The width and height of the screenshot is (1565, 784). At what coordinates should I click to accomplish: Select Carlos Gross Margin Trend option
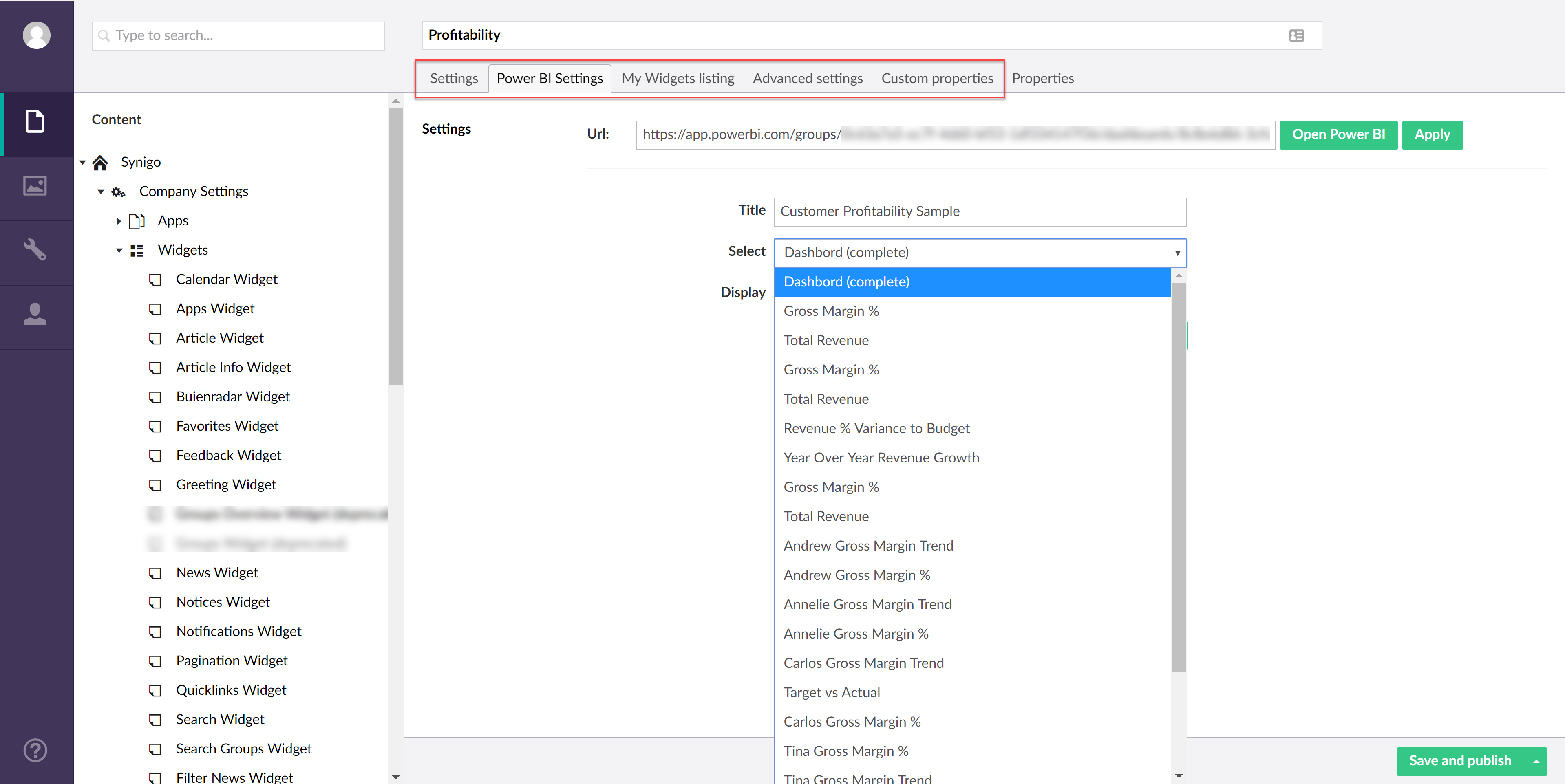[972, 663]
